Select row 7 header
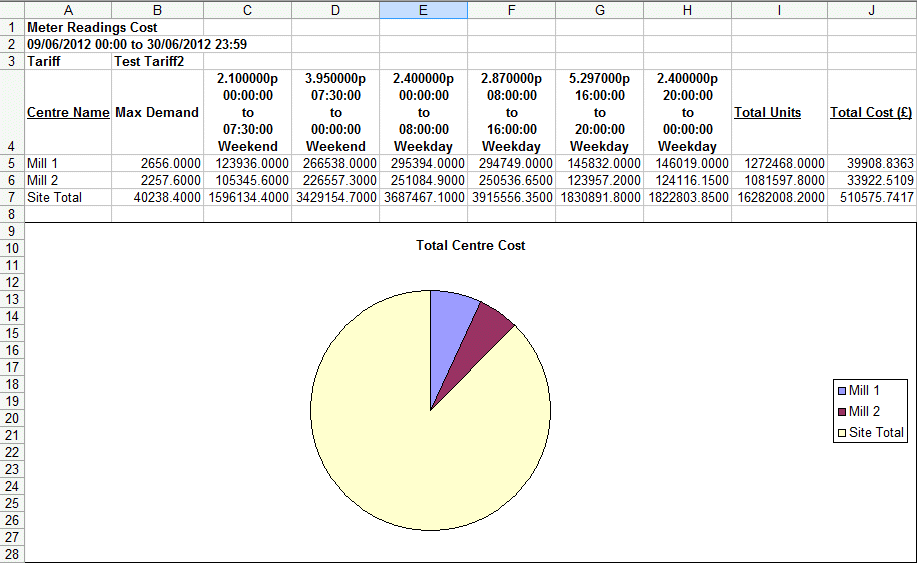Image resolution: width=917 pixels, height=563 pixels. [12, 197]
